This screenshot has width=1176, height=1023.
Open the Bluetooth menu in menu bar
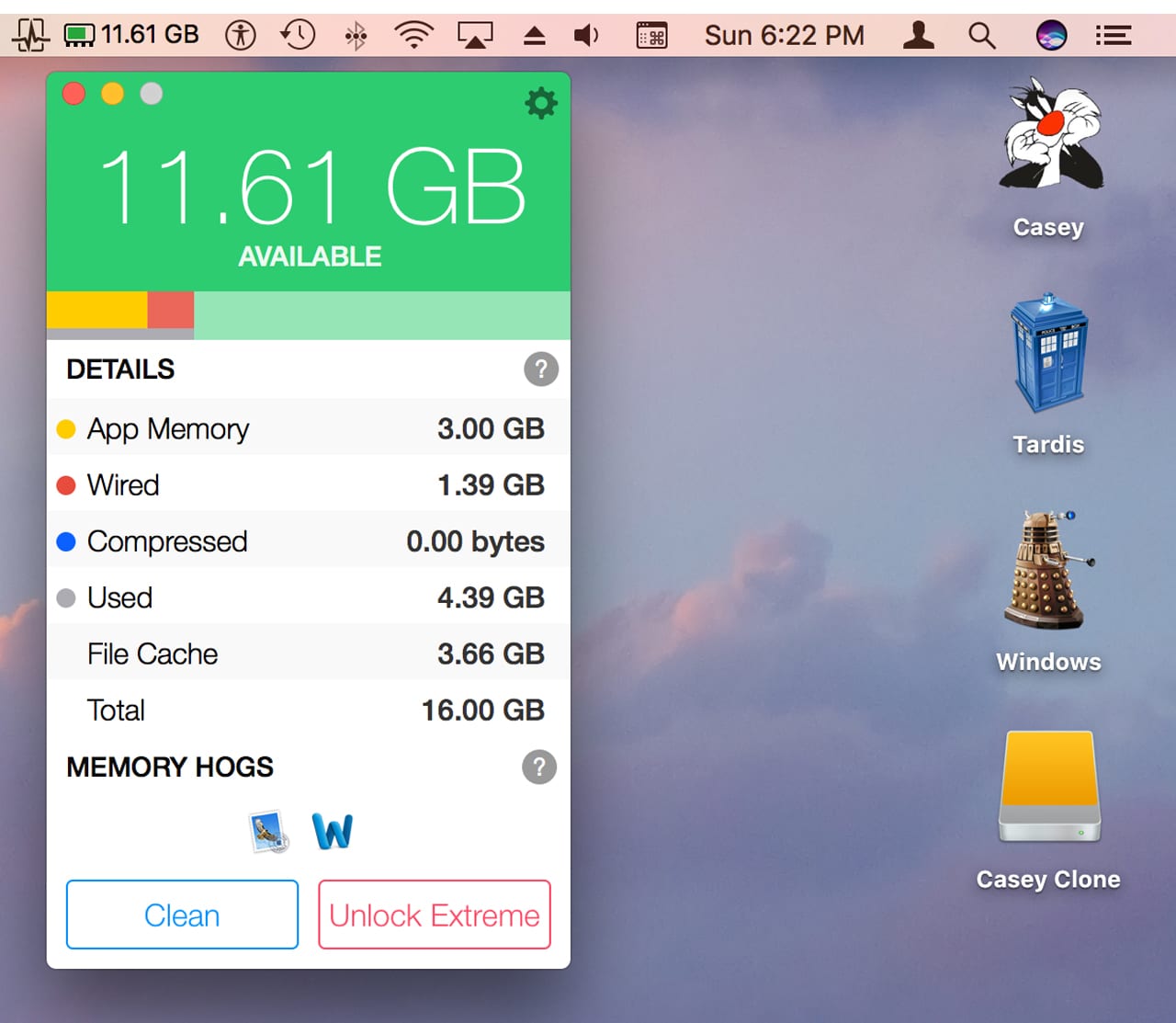[x=356, y=36]
